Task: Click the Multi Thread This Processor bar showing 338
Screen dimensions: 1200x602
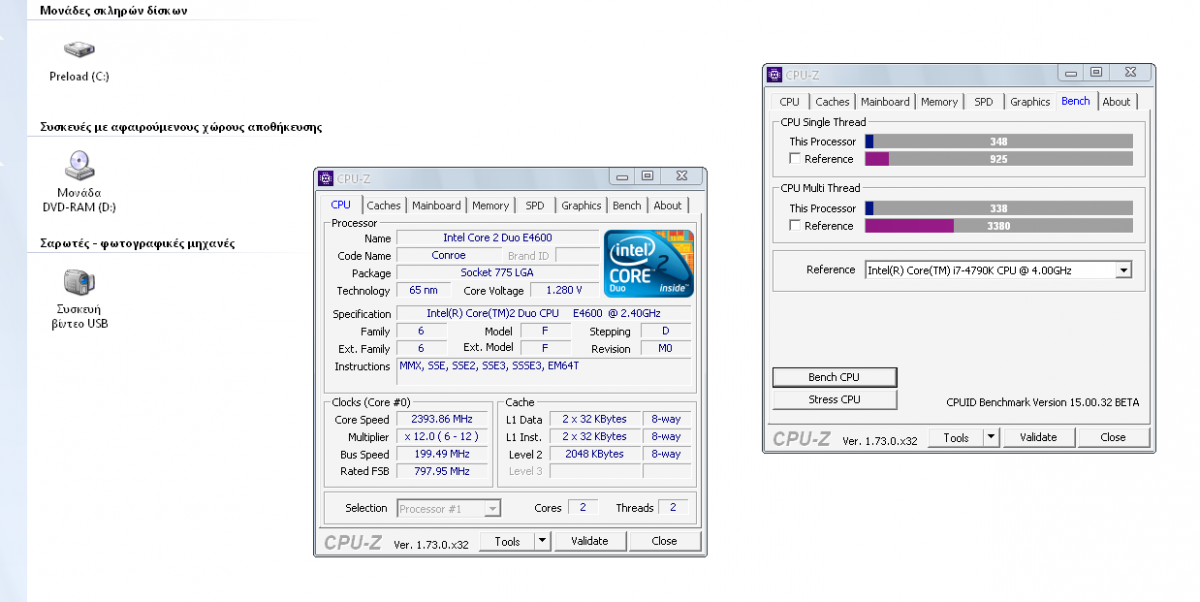Action: [999, 209]
